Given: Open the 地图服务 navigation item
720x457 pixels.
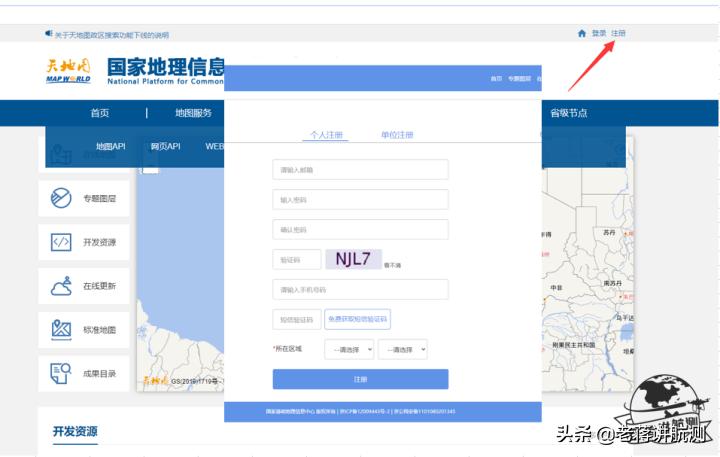Looking at the screenshot, I should coord(193,113).
